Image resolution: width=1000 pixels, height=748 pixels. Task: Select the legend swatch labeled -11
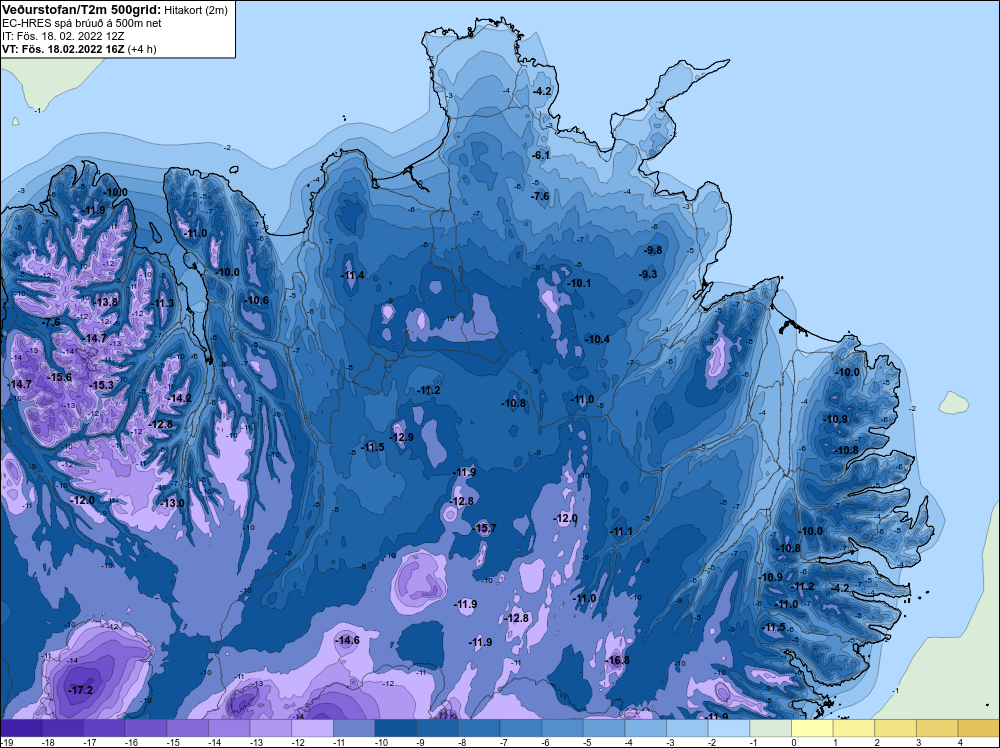pos(354,728)
